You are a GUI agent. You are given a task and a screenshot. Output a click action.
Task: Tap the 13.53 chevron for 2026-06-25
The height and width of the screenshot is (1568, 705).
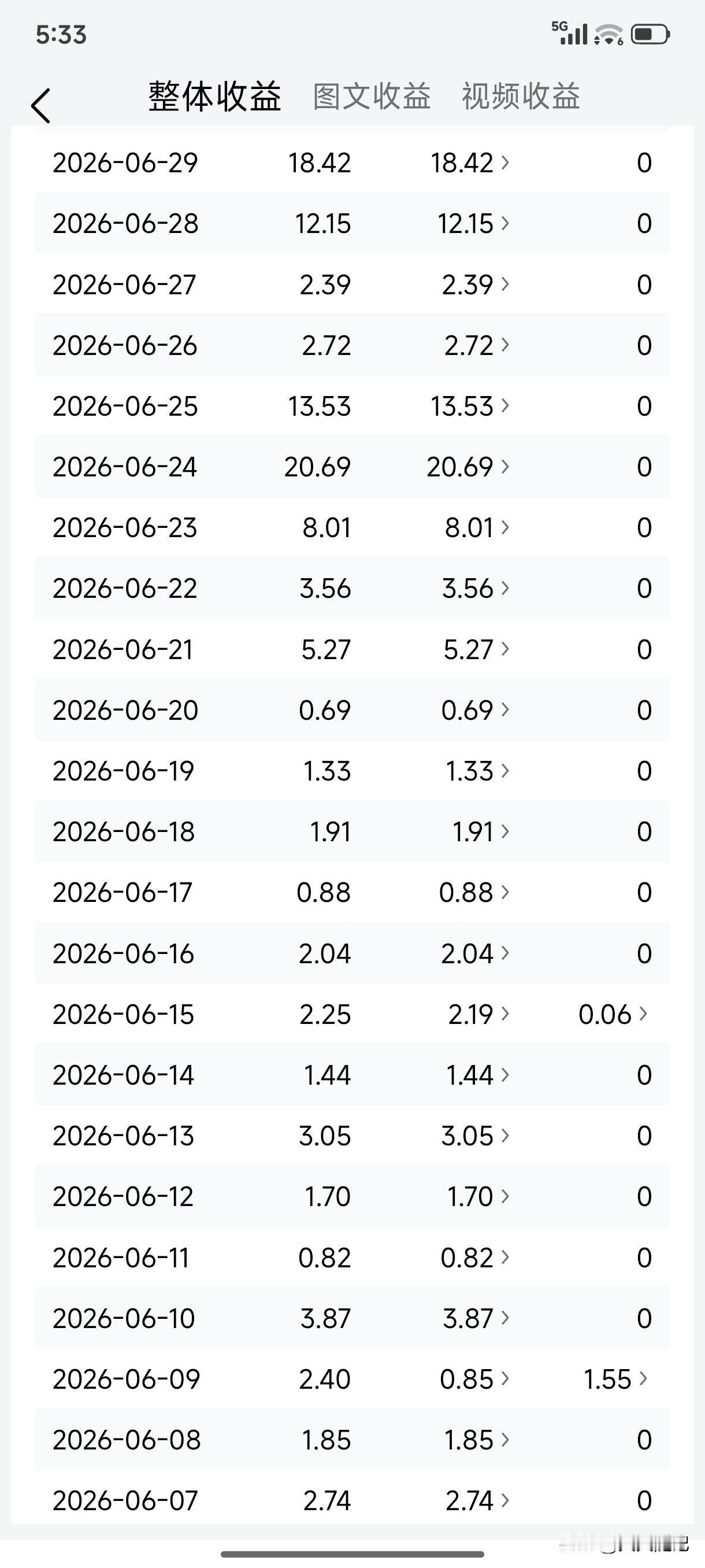pyautogui.click(x=505, y=406)
